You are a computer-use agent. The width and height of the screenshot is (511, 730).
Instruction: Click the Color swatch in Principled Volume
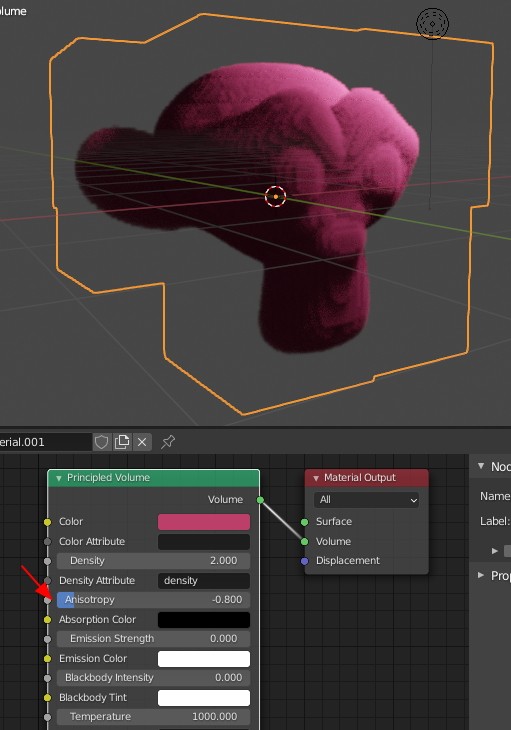204,522
